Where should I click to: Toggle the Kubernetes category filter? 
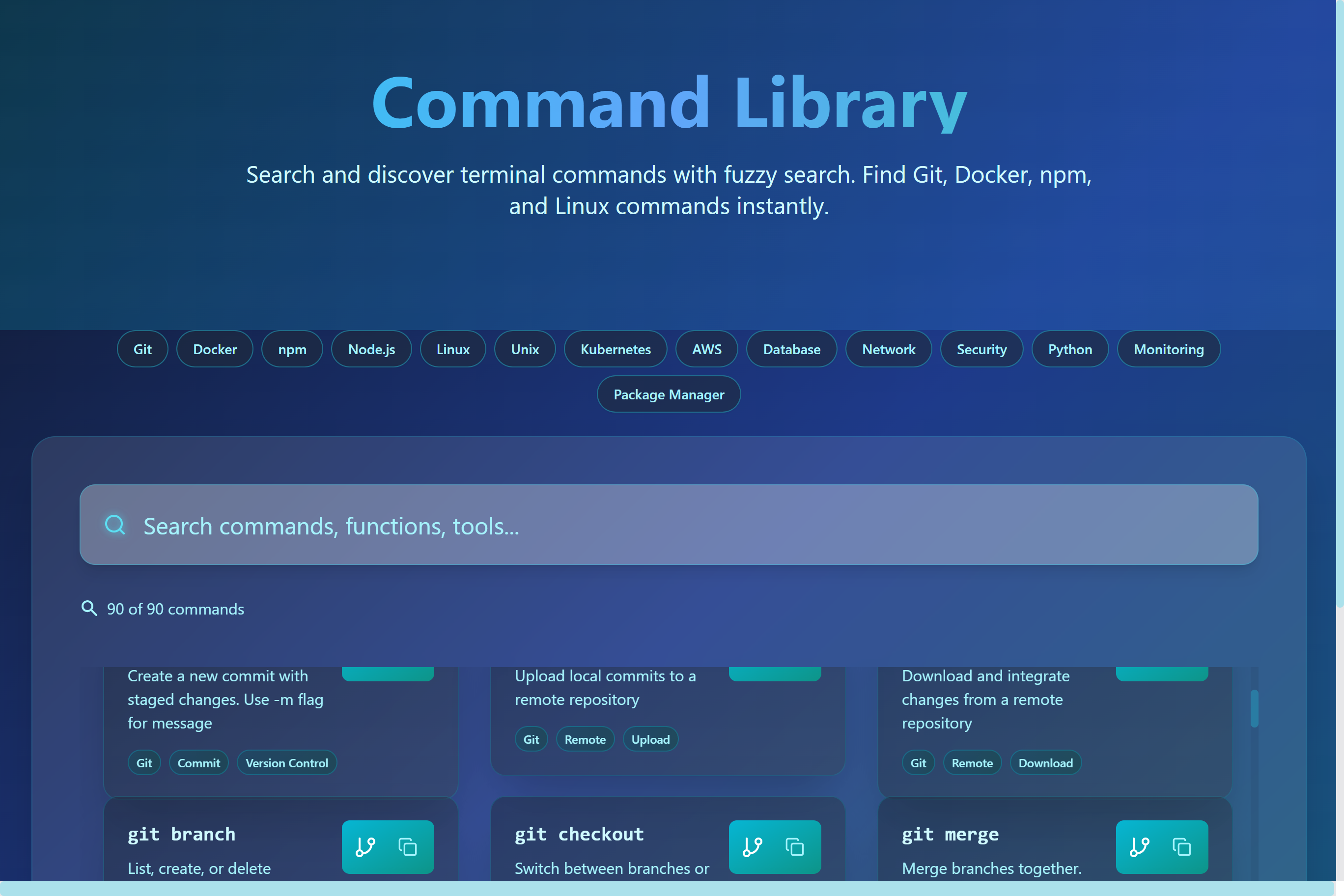coord(615,349)
